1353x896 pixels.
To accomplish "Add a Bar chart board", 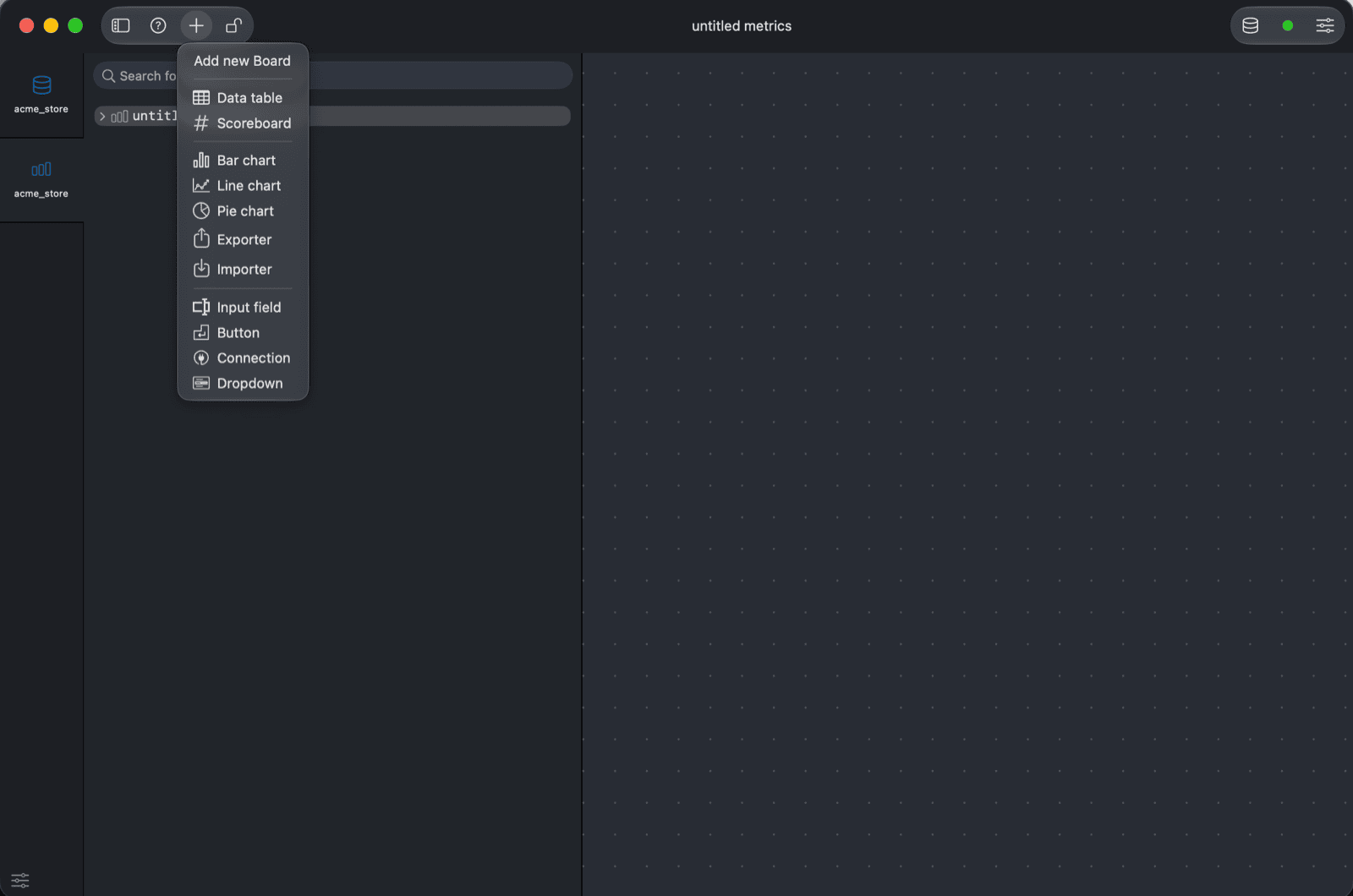I will 243,161.
